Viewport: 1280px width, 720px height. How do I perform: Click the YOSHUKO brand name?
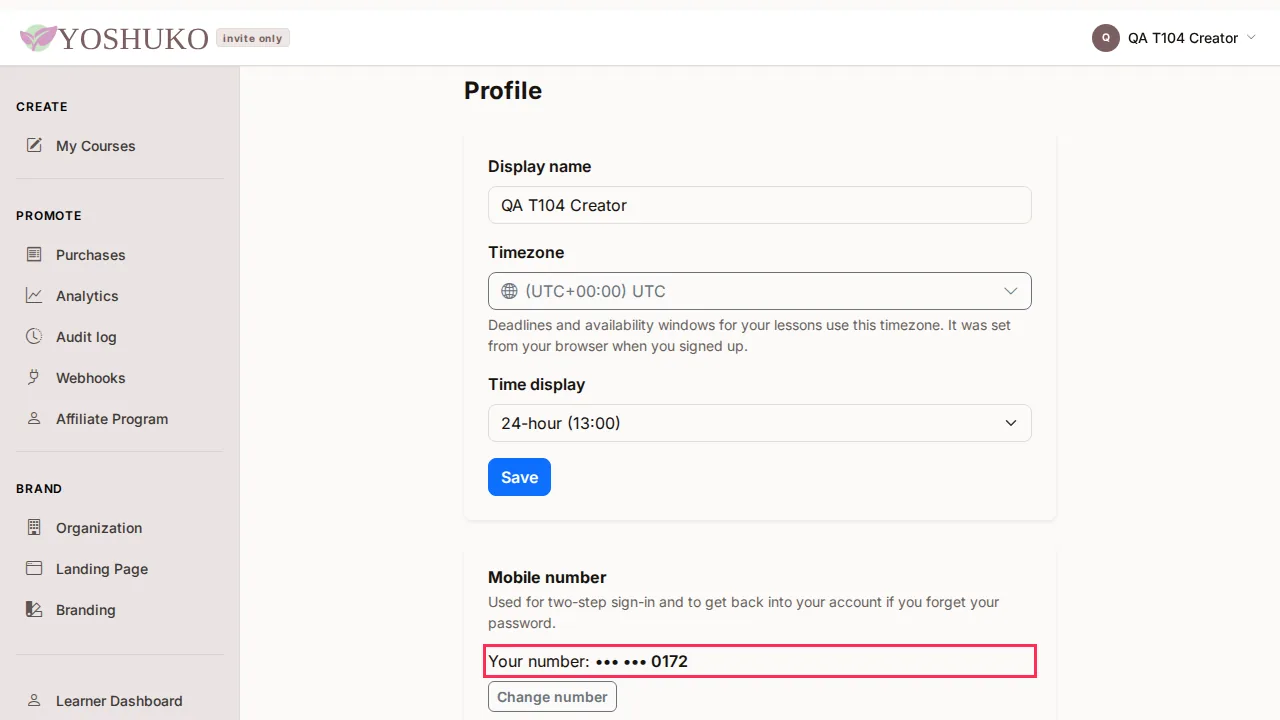pos(134,39)
